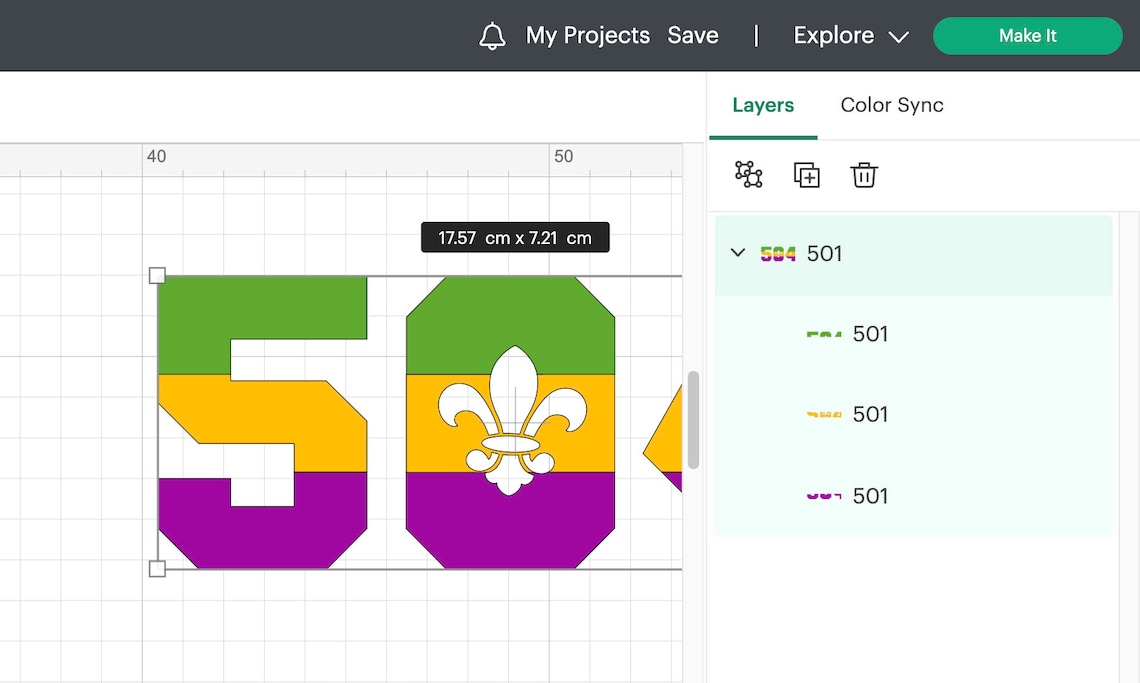Click the top-left selection handle of the graphic

click(157, 275)
